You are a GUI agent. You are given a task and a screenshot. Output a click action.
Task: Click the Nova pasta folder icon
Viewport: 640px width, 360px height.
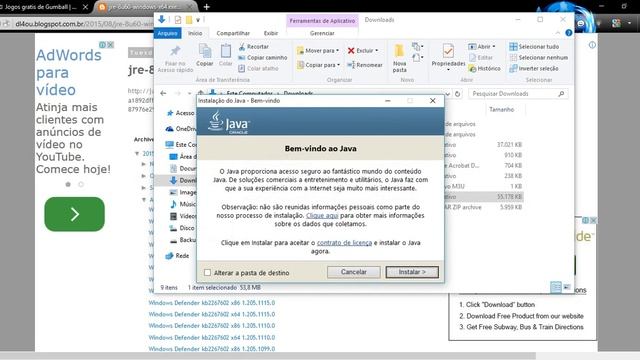point(399,52)
